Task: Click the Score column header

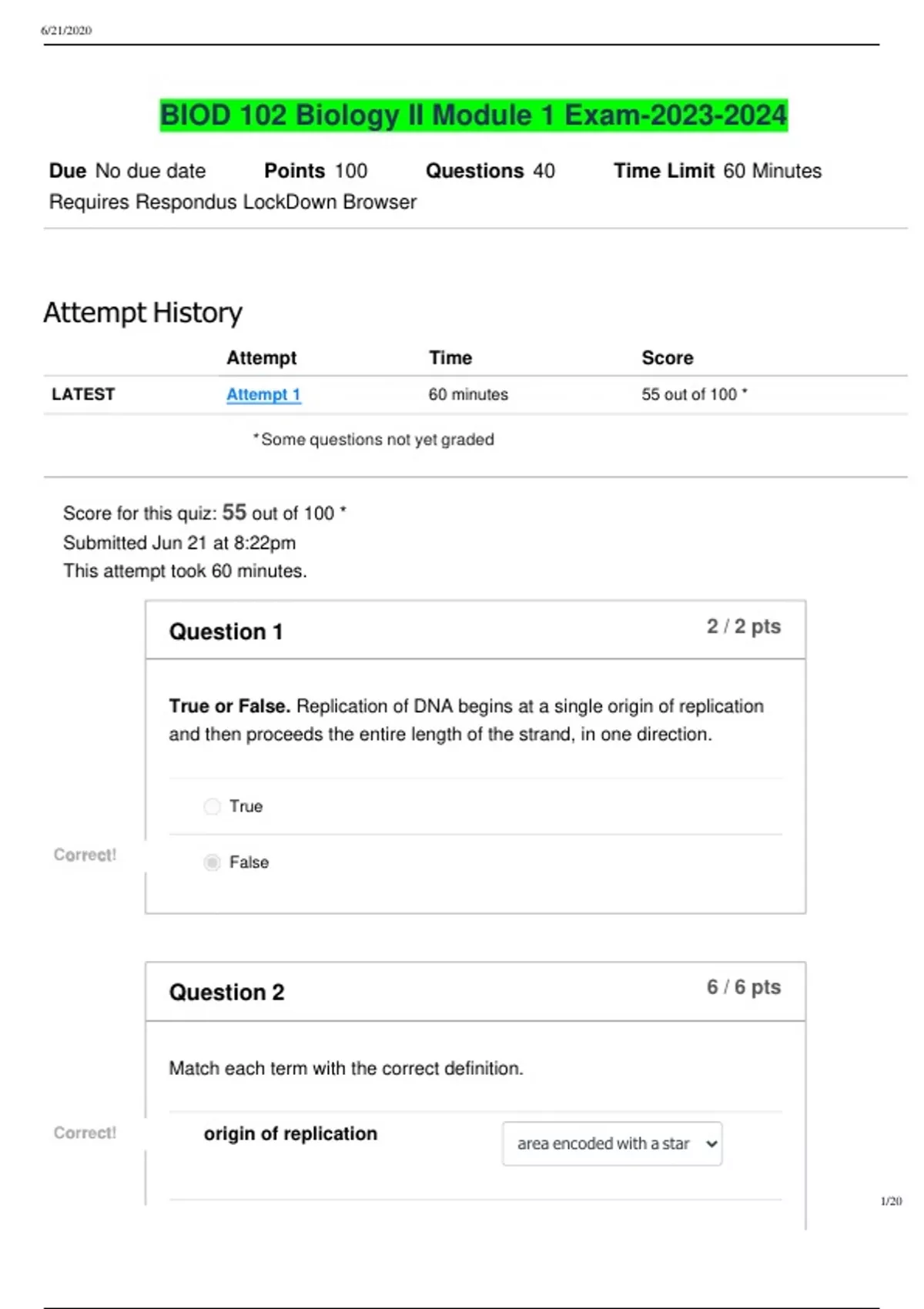Action: (x=667, y=357)
